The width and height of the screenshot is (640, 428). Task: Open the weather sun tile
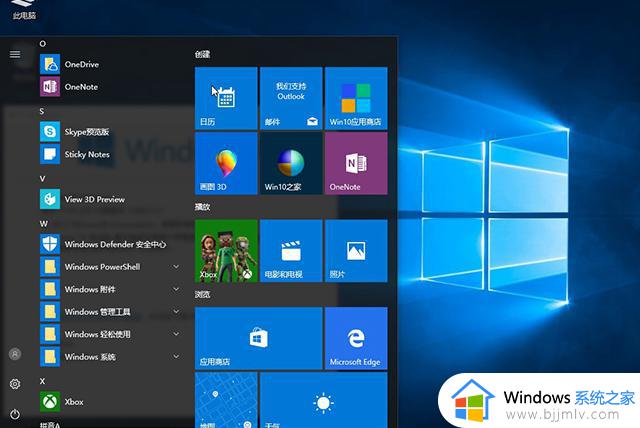(x=324, y=400)
